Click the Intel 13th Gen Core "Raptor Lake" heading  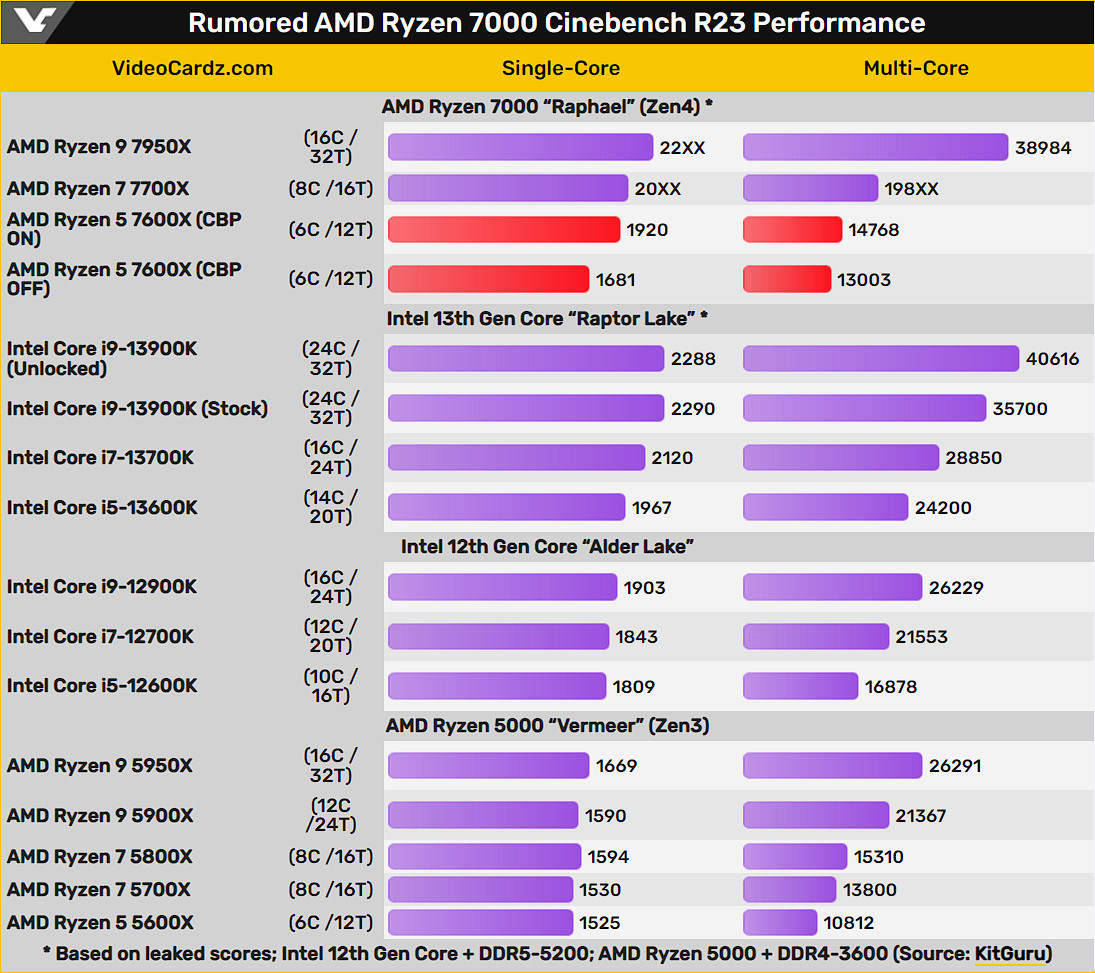point(548,319)
